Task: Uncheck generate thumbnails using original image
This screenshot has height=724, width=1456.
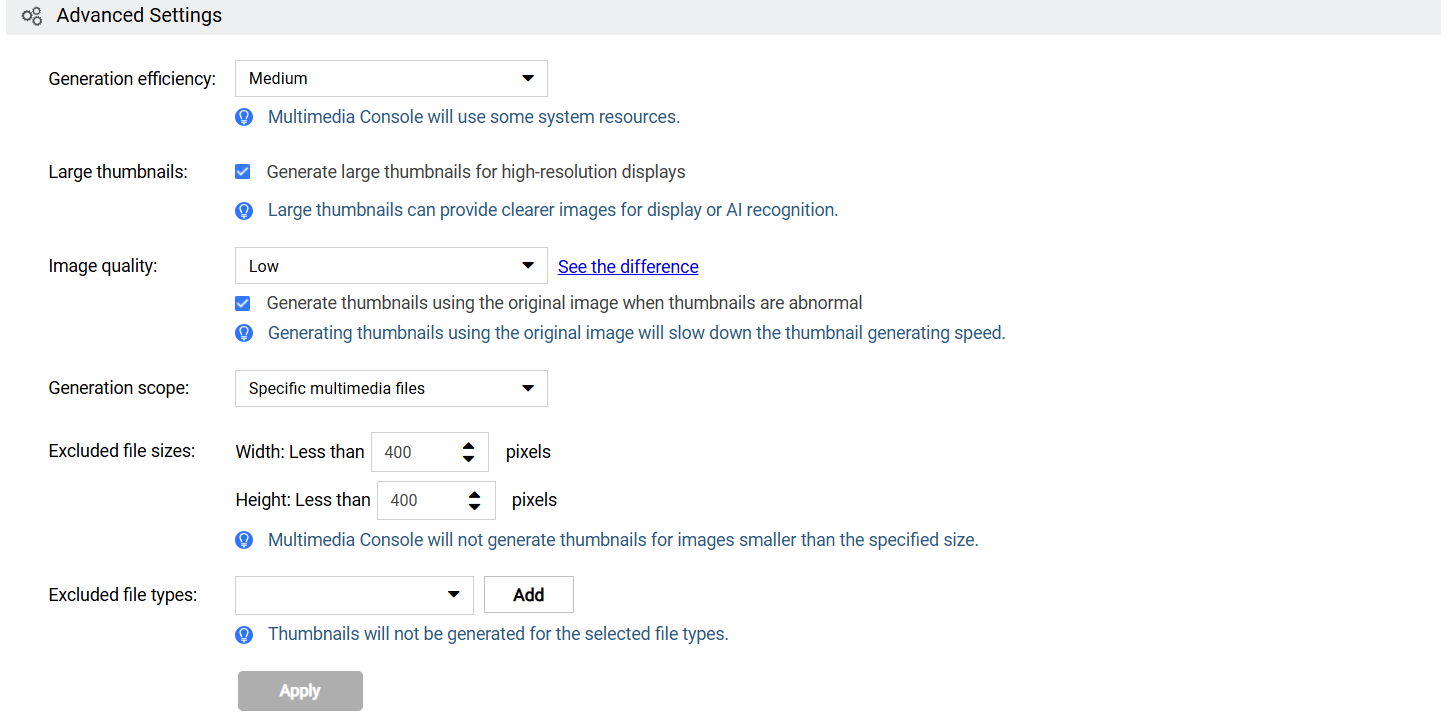Action: coord(243,303)
